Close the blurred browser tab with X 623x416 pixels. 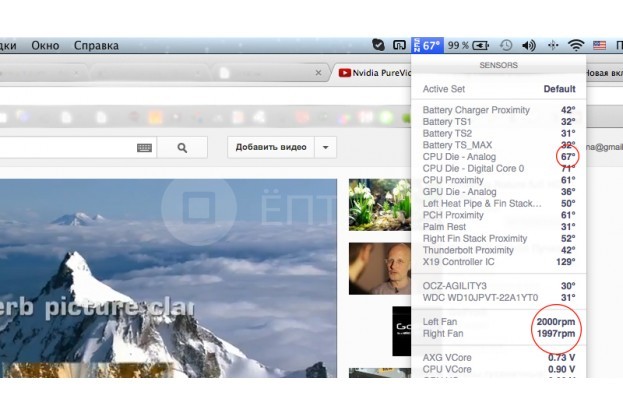(x=318, y=73)
